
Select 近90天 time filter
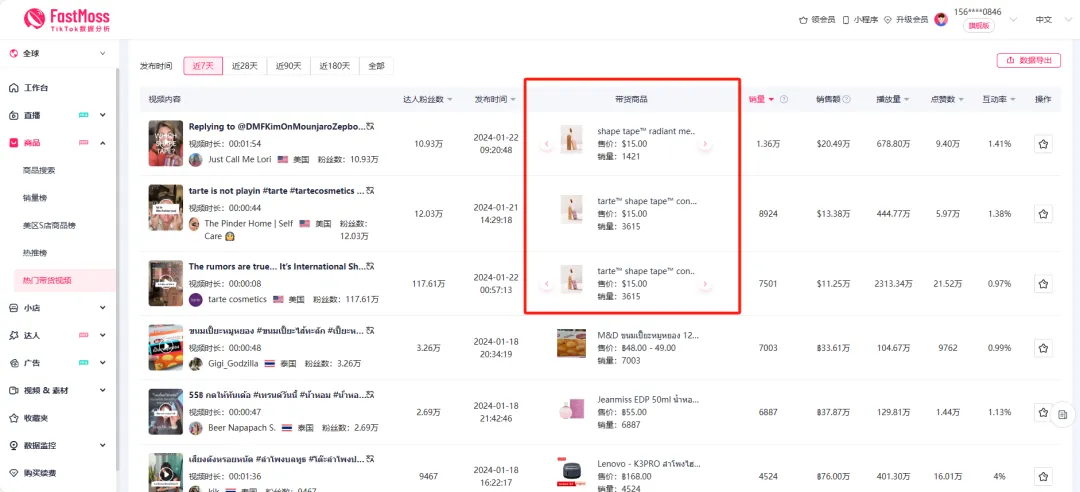point(289,66)
